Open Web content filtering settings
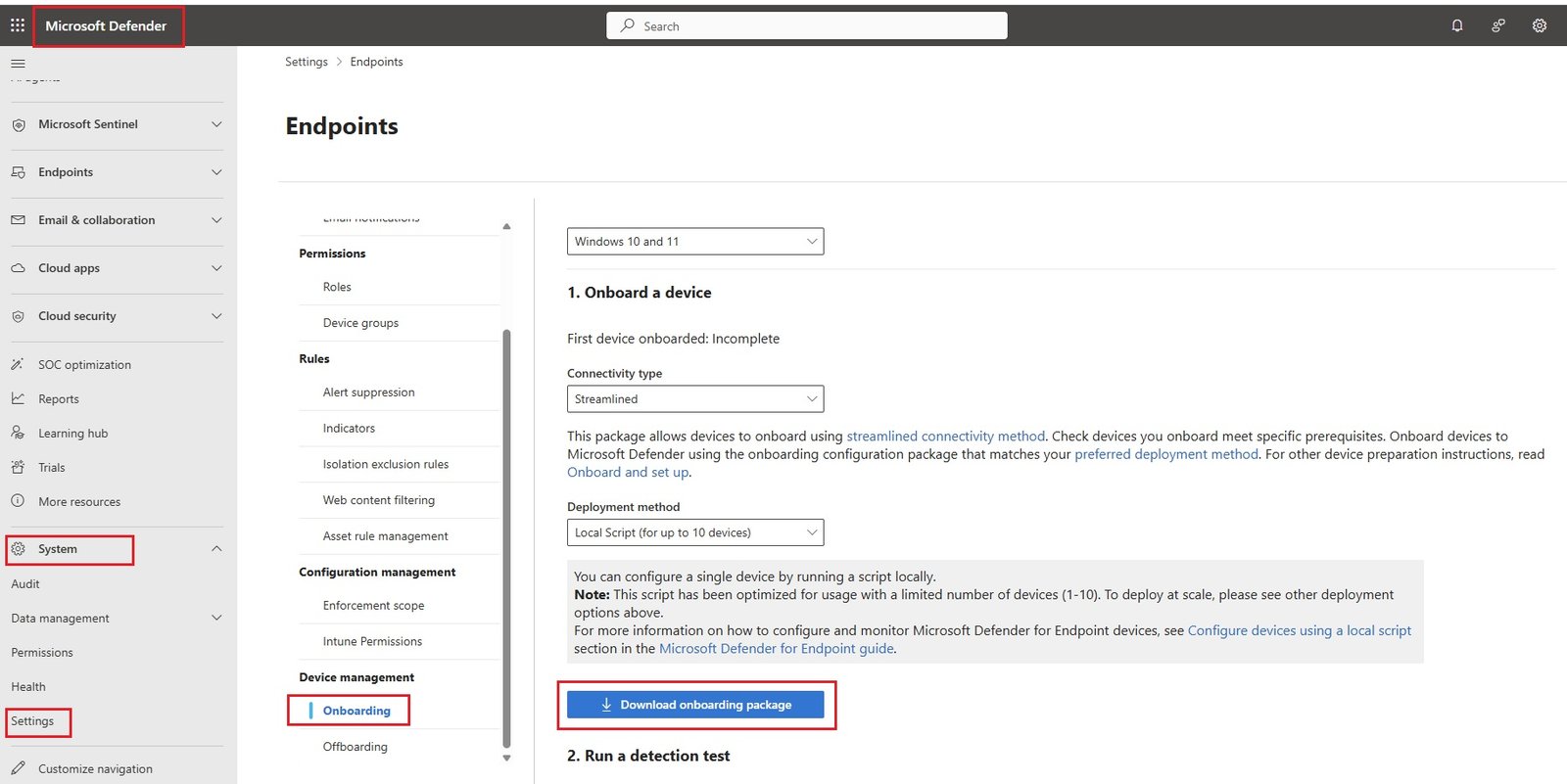The image size is (1567, 784). point(379,500)
